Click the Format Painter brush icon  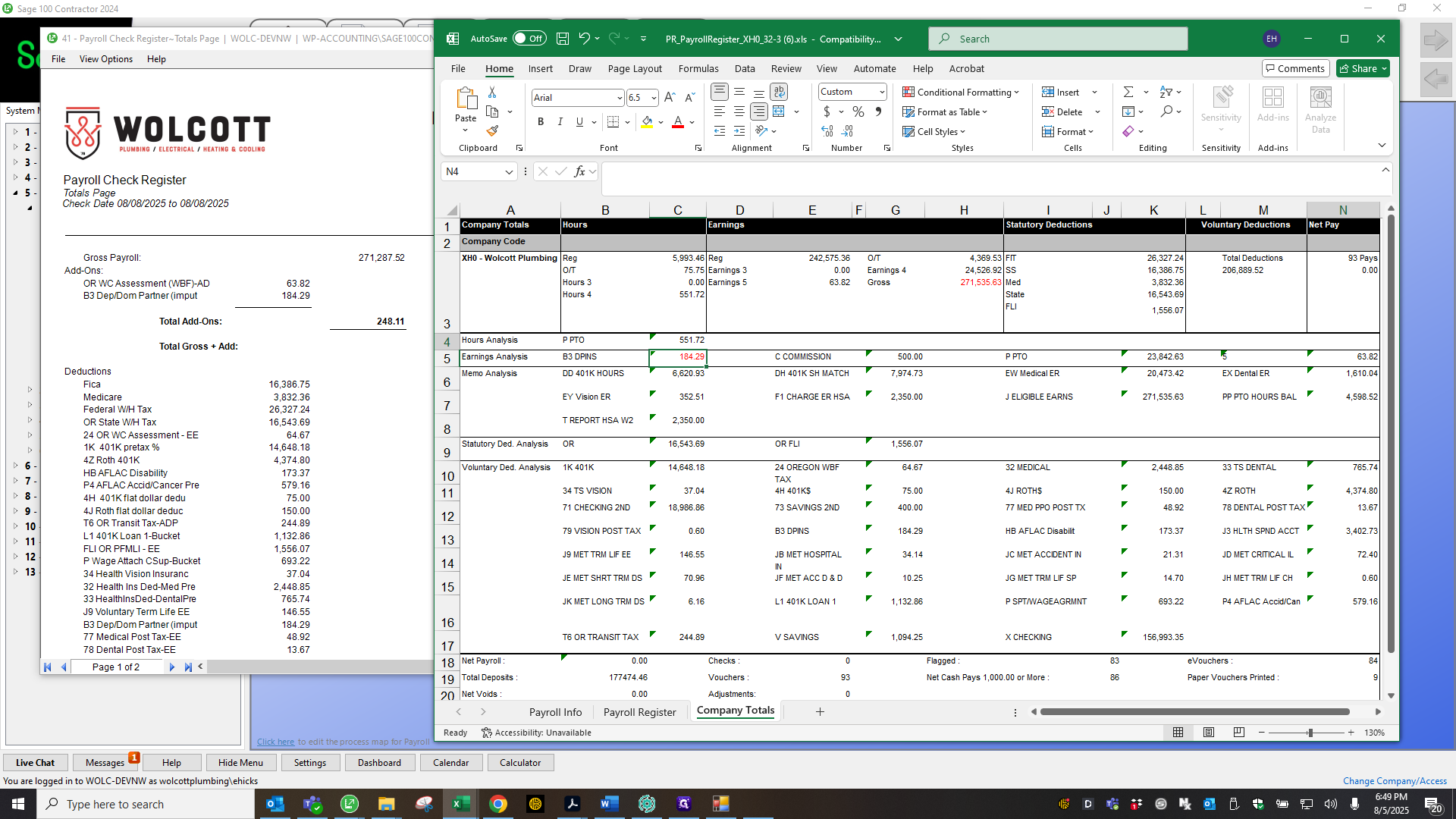click(492, 131)
